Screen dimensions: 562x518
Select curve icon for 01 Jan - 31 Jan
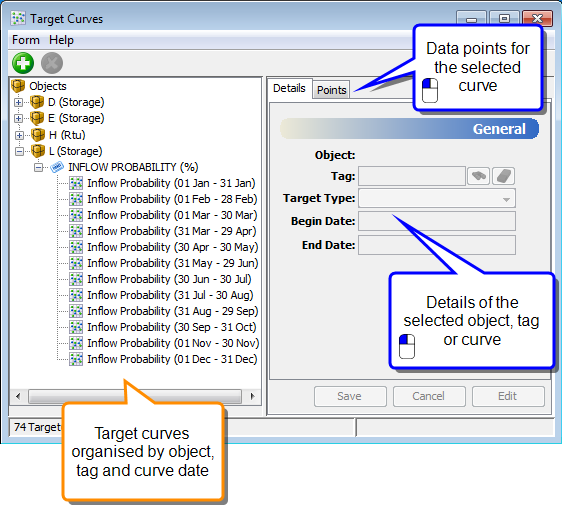coord(76,183)
